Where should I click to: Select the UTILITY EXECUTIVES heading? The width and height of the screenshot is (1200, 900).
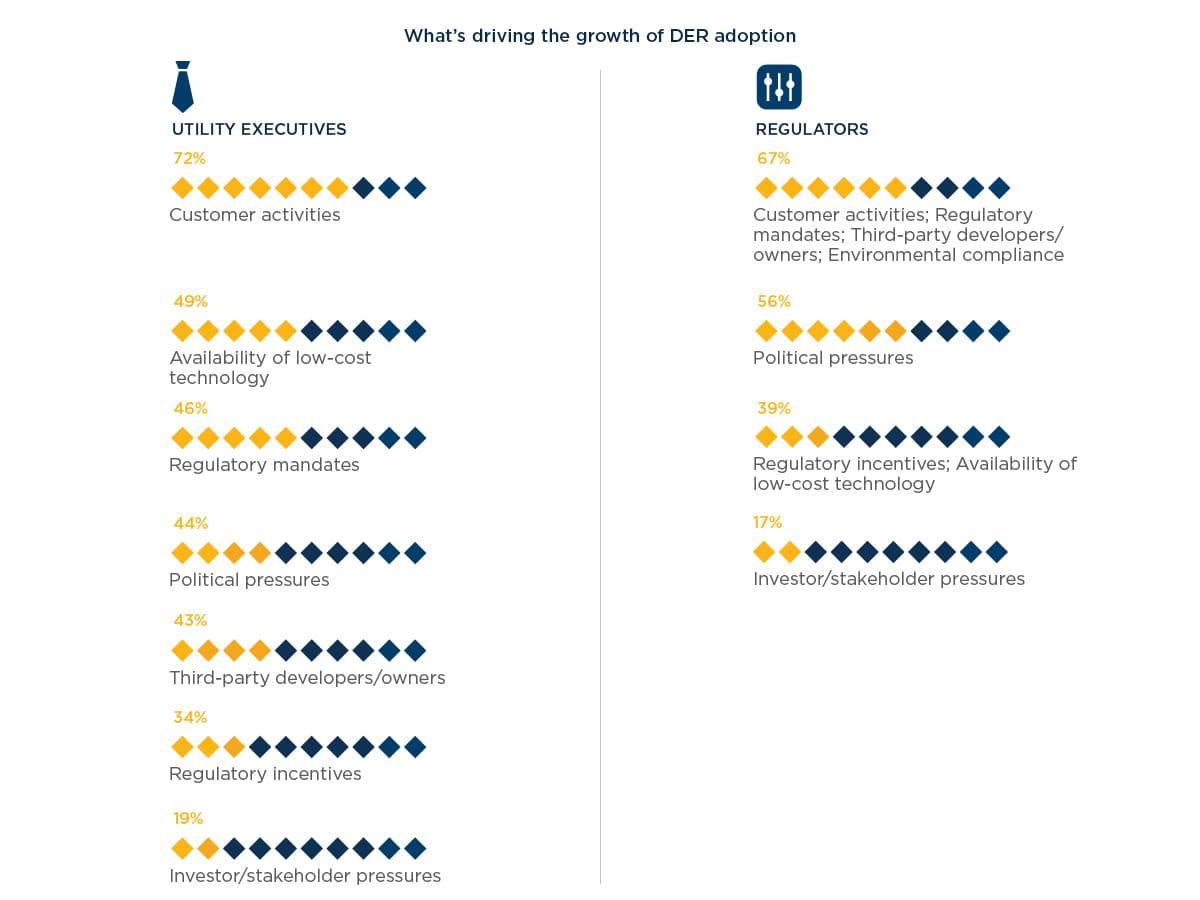click(x=259, y=129)
